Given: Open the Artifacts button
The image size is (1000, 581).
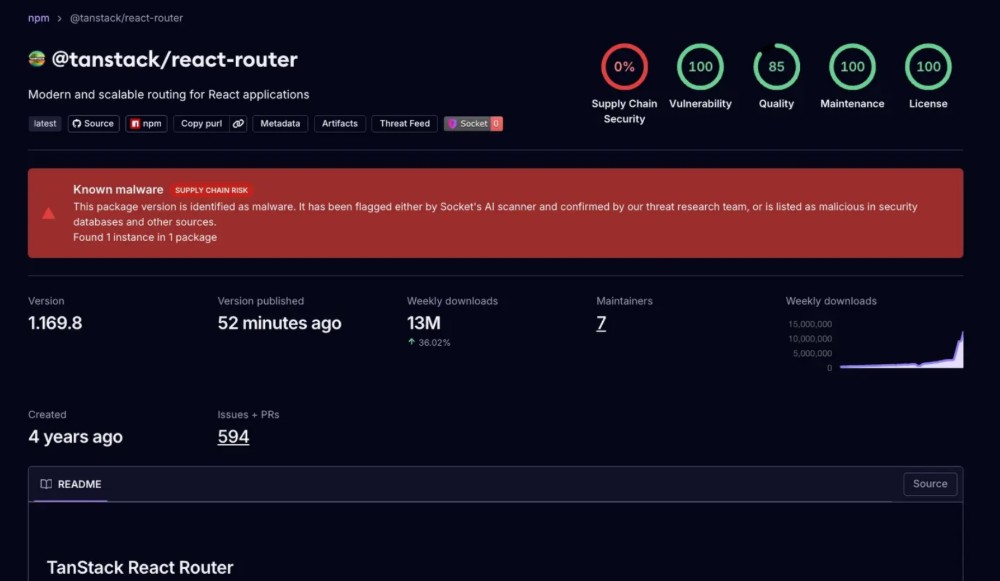Looking at the screenshot, I should 339,124.
